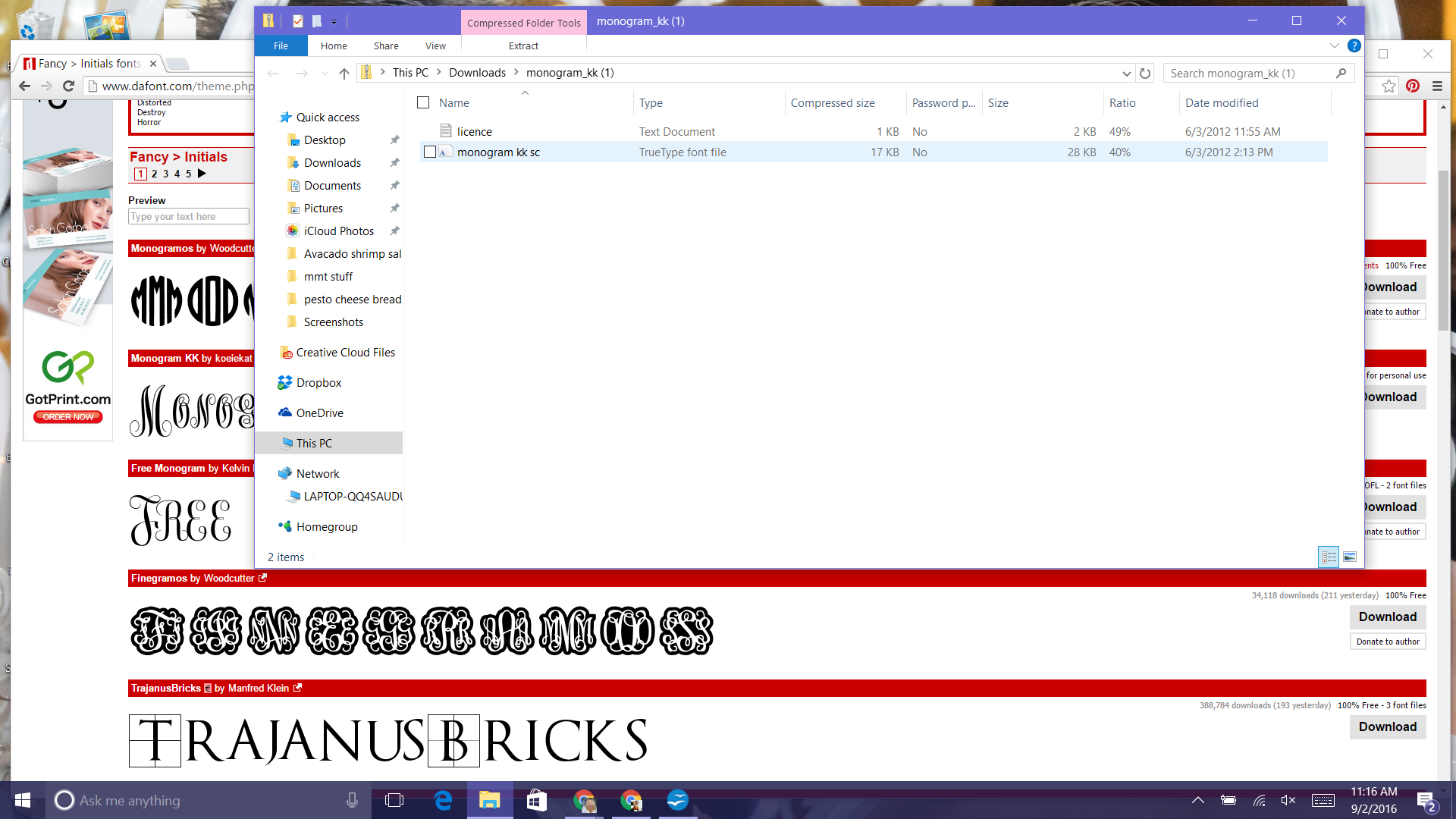Viewport: 1456px width, 819px height.
Task: Click the Pinterest extension icon in Chrome
Action: point(1413,86)
